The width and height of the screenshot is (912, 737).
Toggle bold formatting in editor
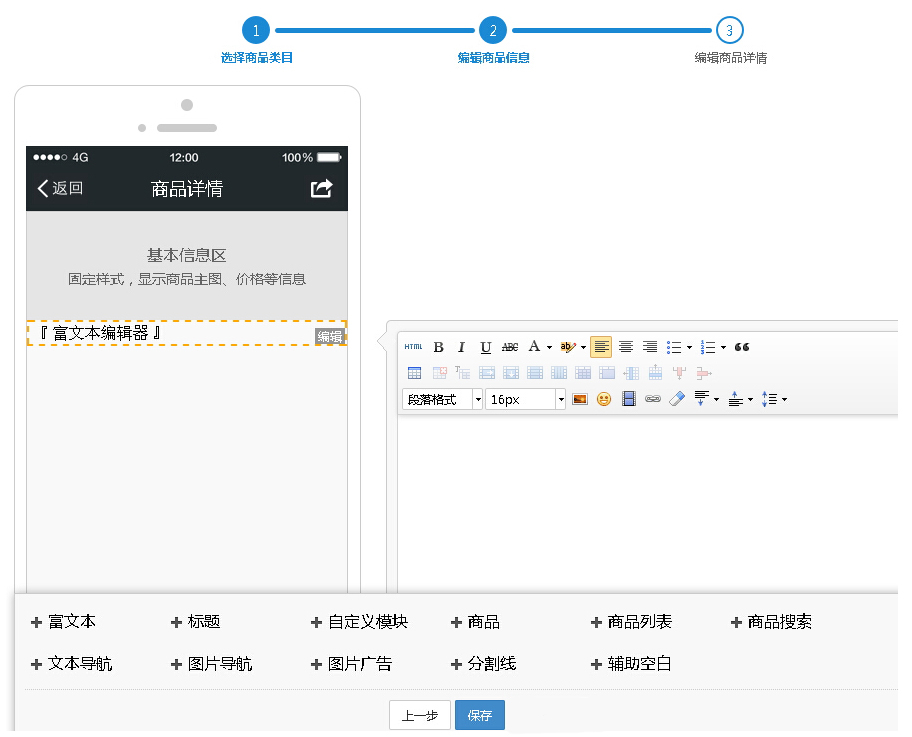tap(438, 347)
